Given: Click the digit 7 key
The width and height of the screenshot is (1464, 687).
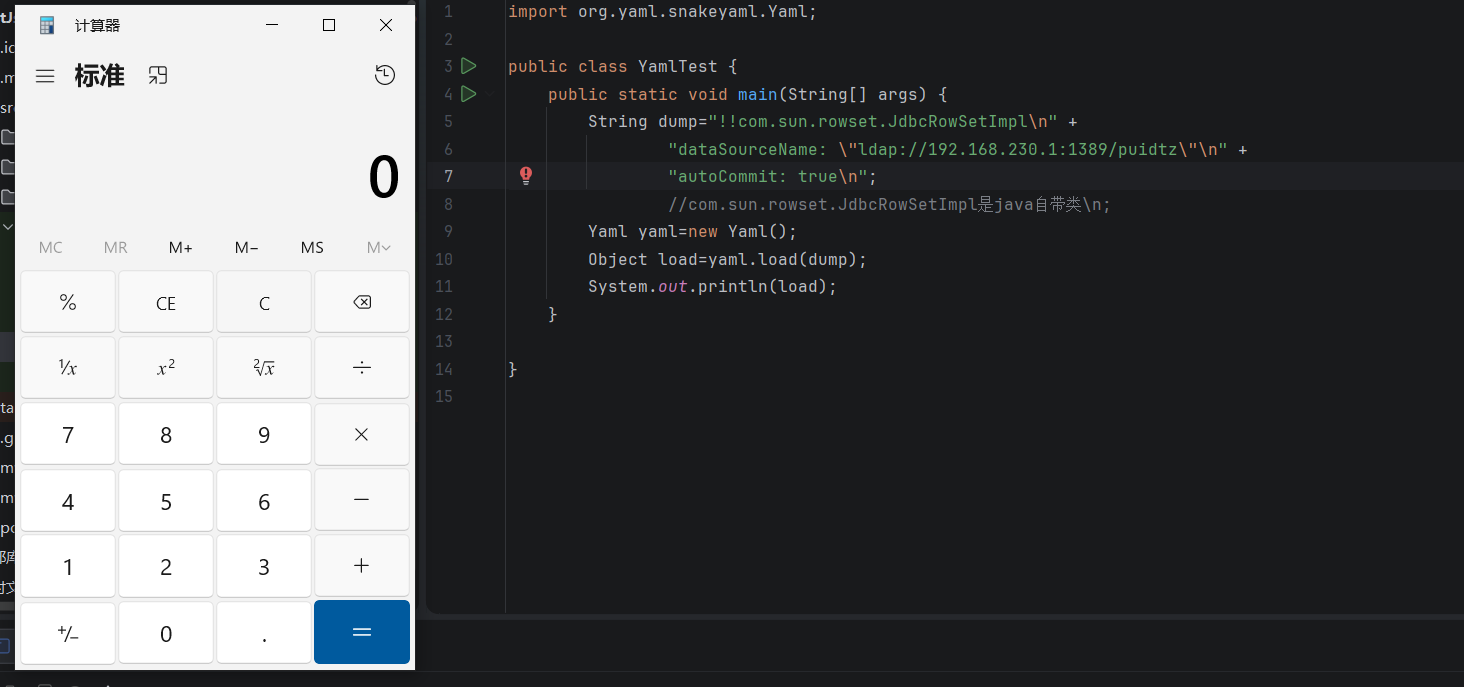Looking at the screenshot, I should pos(68,435).
